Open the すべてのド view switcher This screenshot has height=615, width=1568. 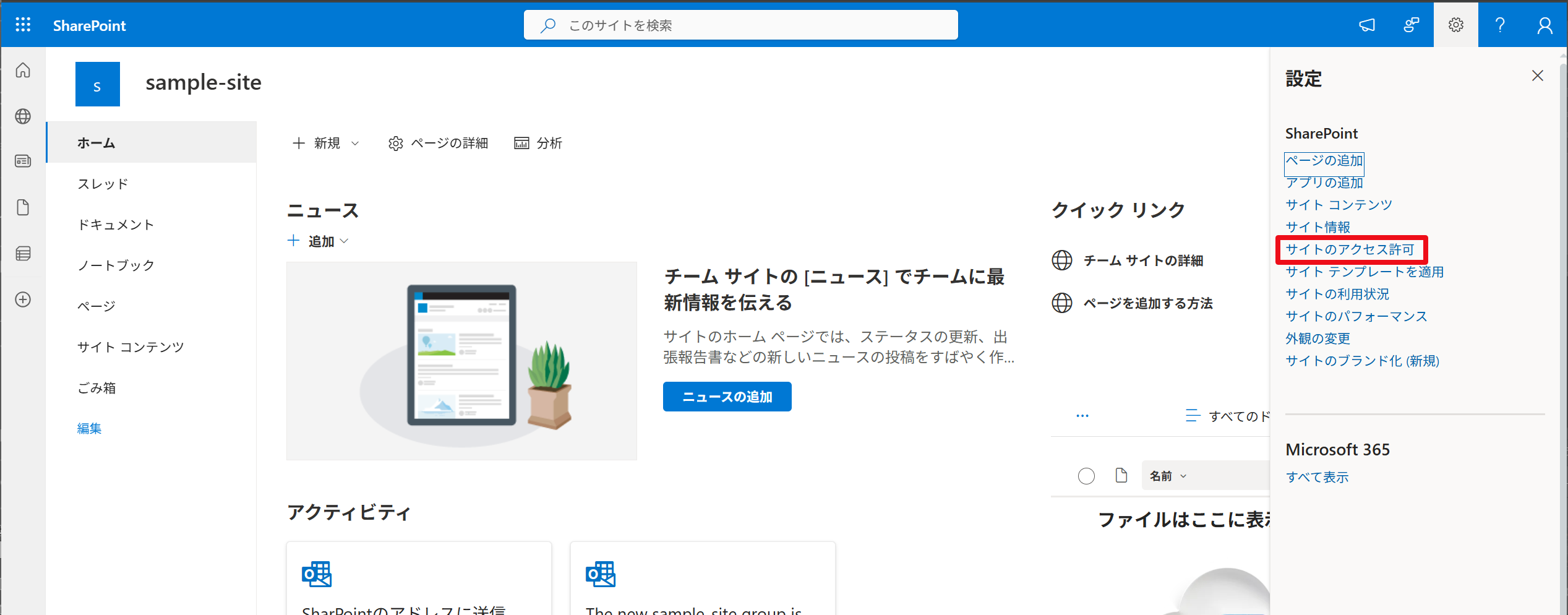(1227, 416)
